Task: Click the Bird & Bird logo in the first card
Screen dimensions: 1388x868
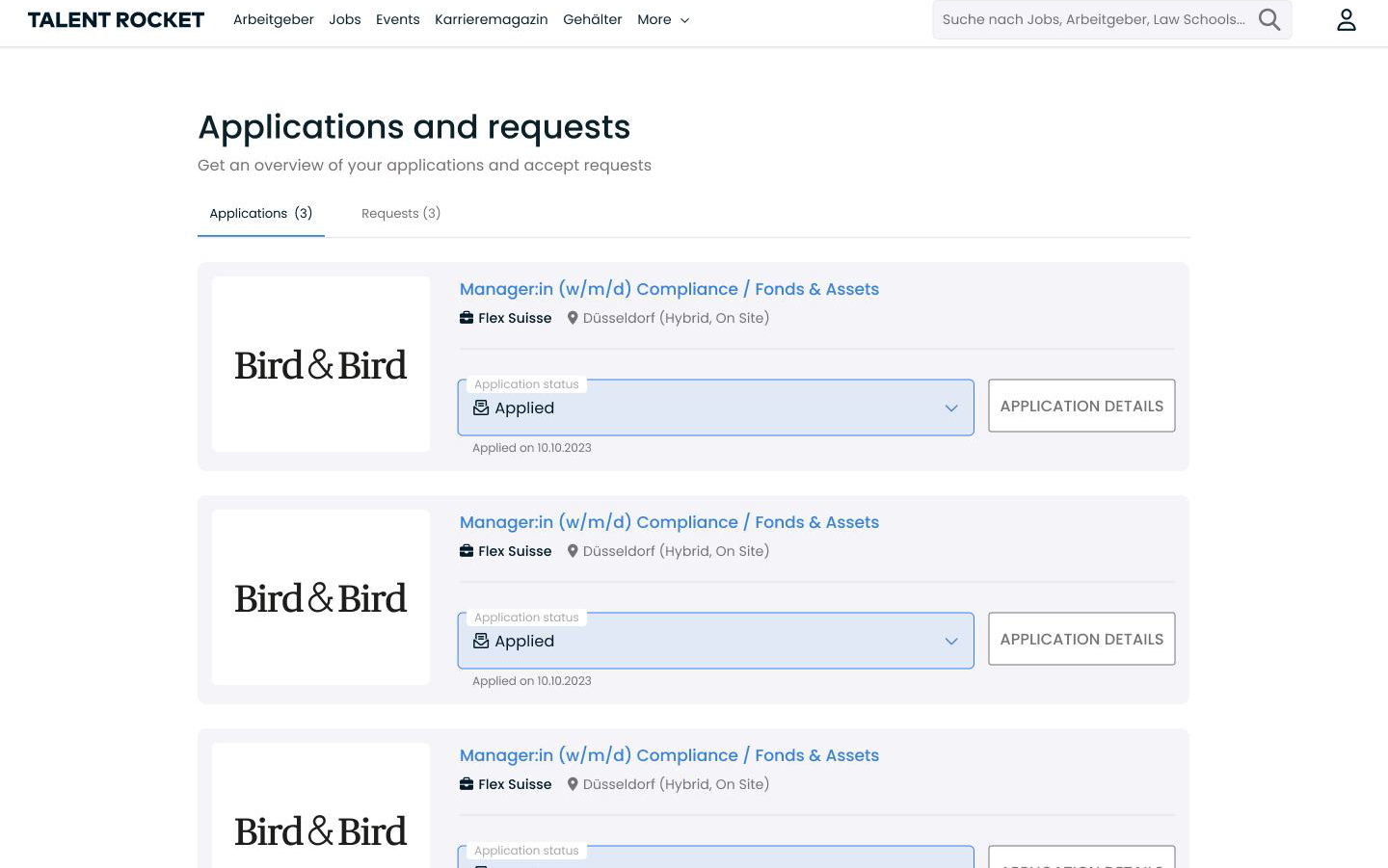Action: pos(321,364)
